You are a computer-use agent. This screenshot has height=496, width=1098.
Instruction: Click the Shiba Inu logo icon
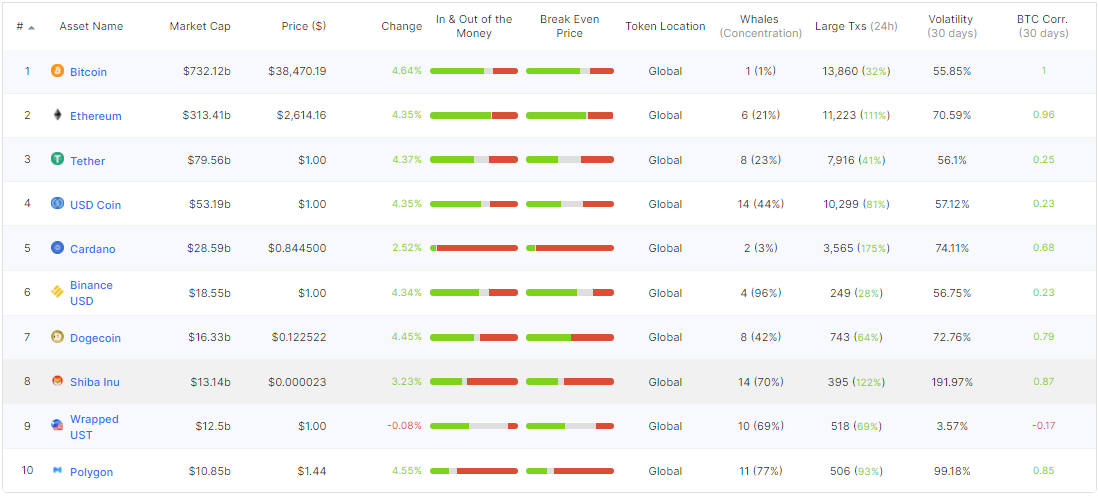pos(57,381)
